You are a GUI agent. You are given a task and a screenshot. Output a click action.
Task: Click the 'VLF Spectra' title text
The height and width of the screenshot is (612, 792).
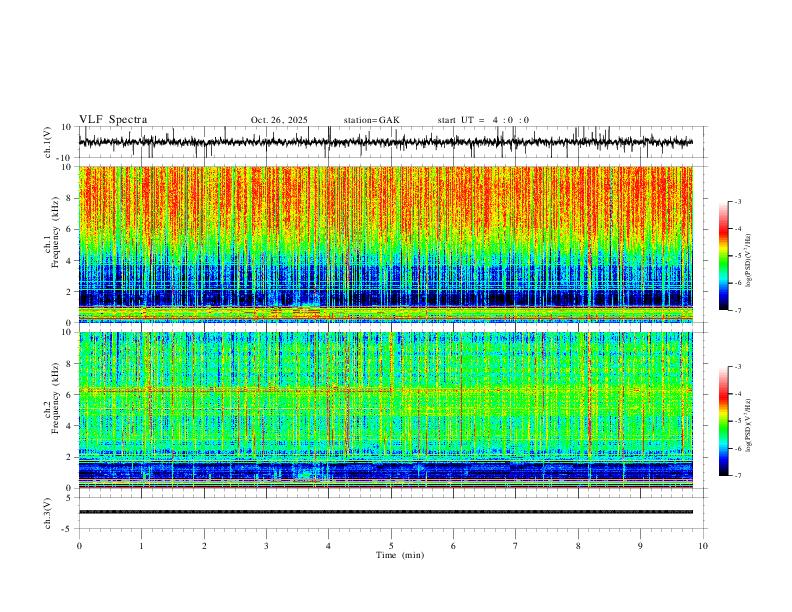(113, 120)
